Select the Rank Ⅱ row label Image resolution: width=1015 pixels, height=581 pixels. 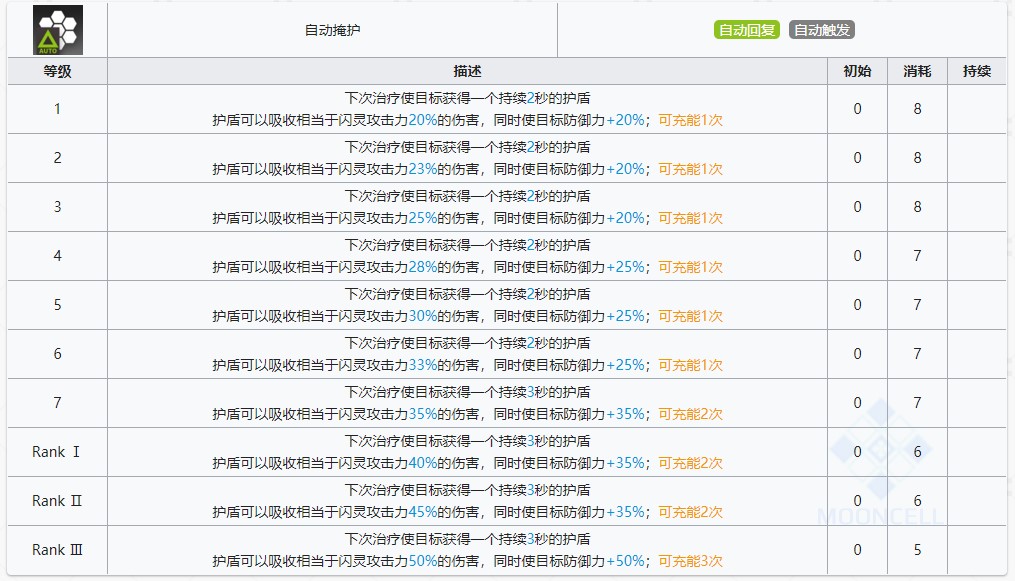pyautogui.click(x=56, y=501)
